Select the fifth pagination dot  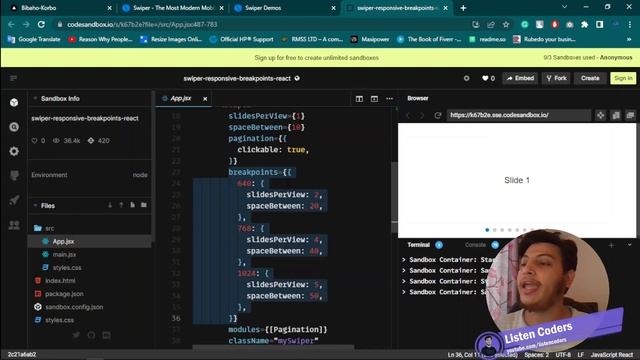[x=517, y=230]
